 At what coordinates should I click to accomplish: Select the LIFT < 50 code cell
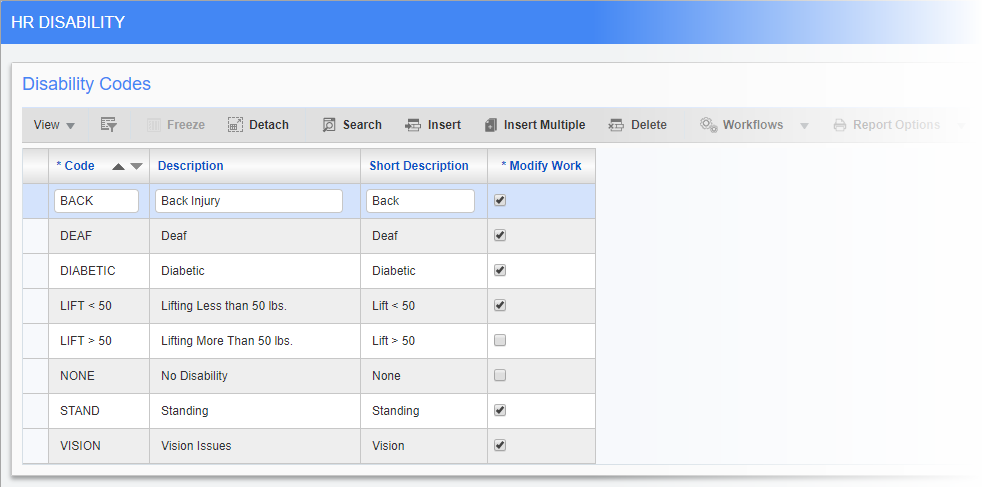coord(98,306)
